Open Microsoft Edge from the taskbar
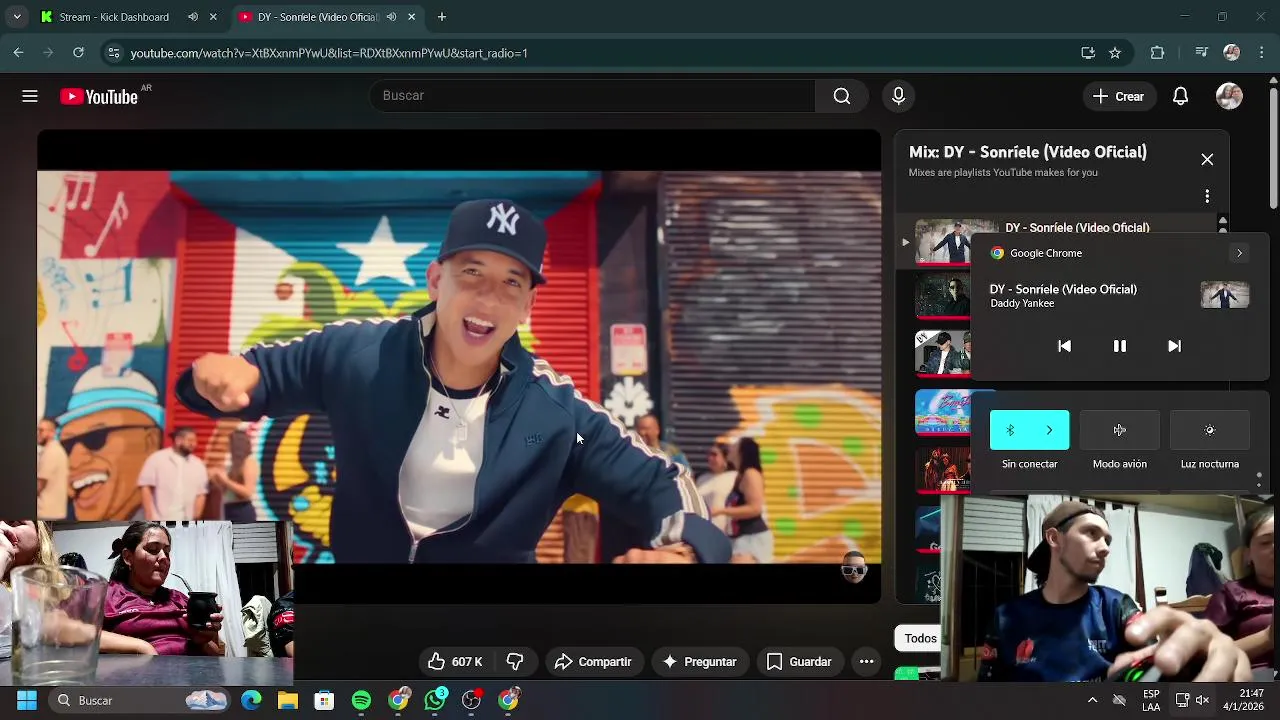1280x720 pixels. (251, 700)
